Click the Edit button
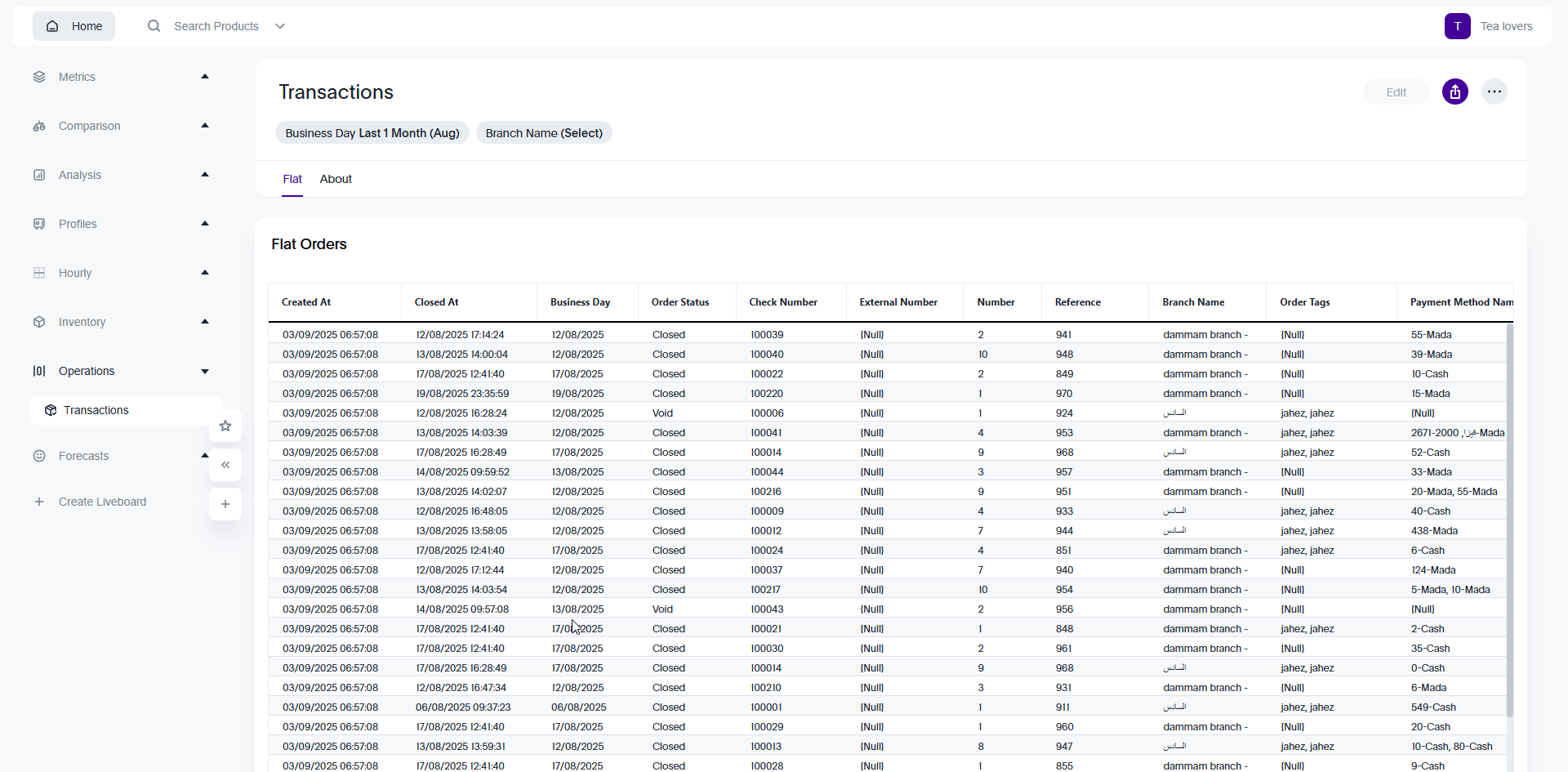This screenshot has height=772, width=1568. (1396, 92)
